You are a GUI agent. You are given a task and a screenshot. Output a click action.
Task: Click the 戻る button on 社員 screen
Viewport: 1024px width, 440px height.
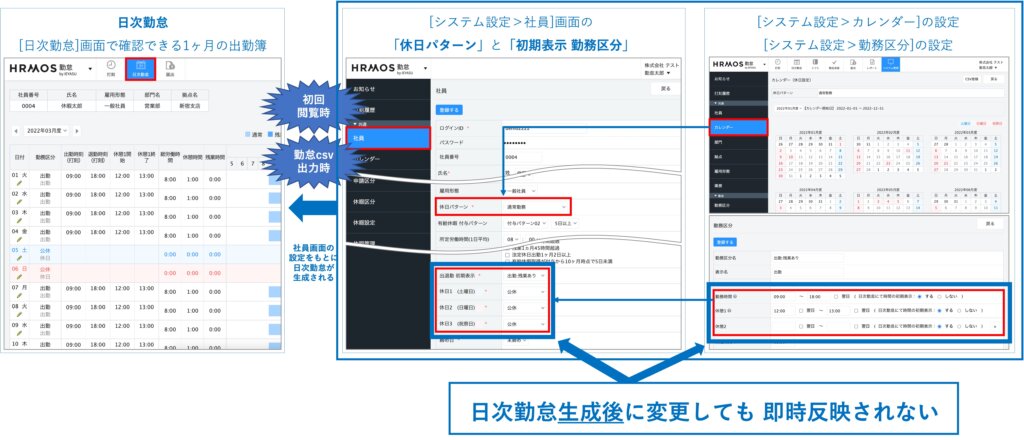(x=666, y=88)
